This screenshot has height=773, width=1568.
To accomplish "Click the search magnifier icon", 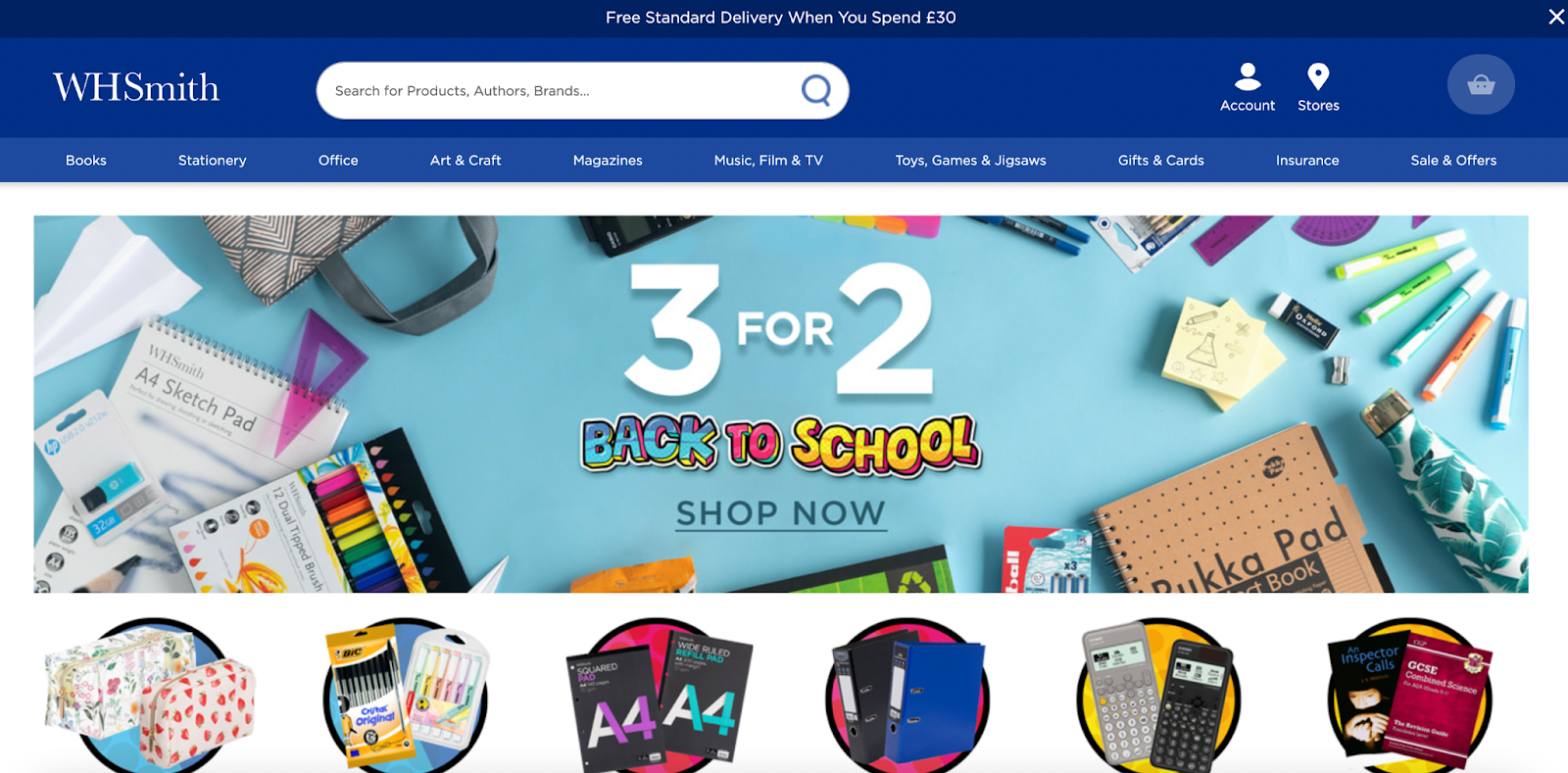I will (816, 90).
